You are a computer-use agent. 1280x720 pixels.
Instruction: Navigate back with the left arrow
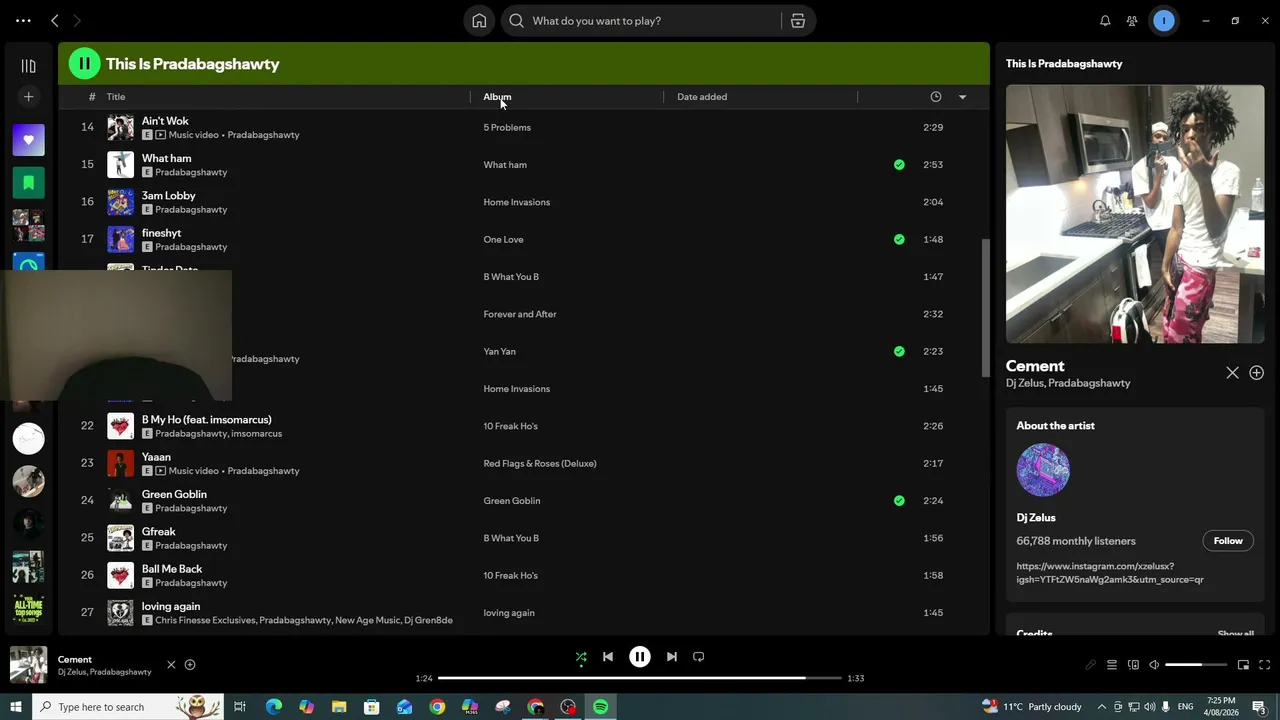tap(55, 21)
